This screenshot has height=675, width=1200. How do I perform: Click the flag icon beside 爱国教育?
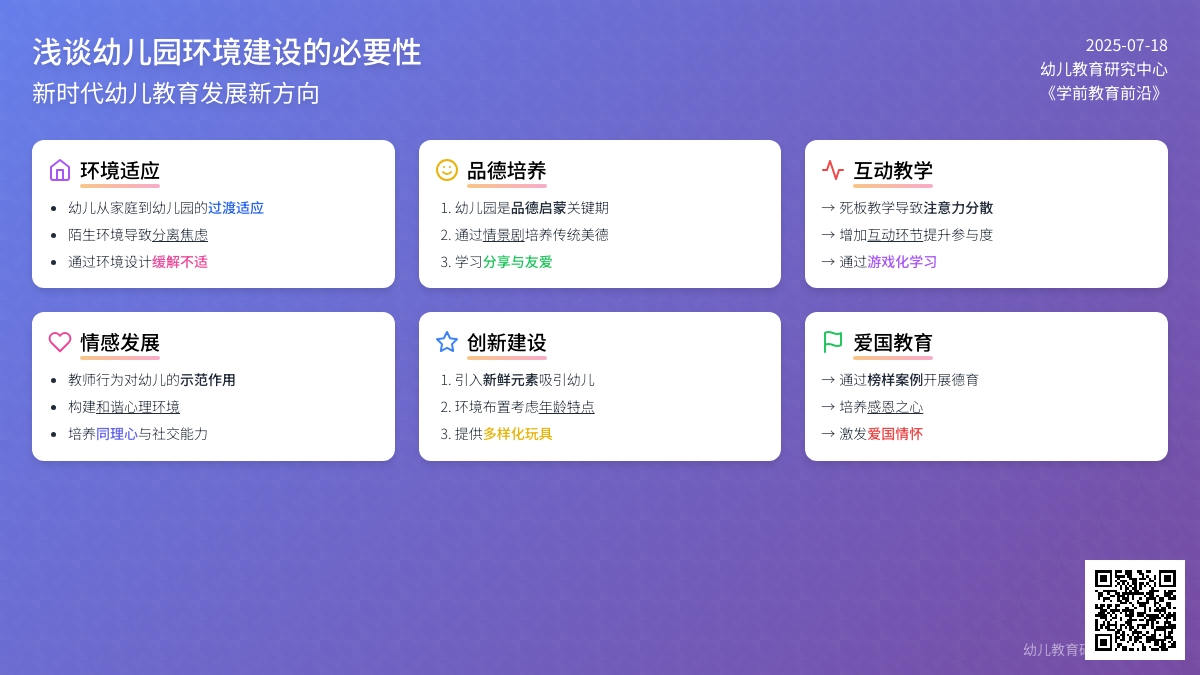pyautogui.click(x=833, y=342)
